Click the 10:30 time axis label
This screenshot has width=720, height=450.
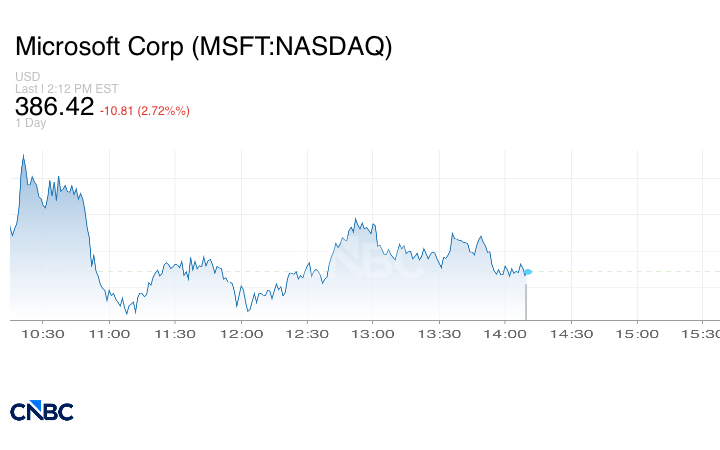tap(44, 334)
